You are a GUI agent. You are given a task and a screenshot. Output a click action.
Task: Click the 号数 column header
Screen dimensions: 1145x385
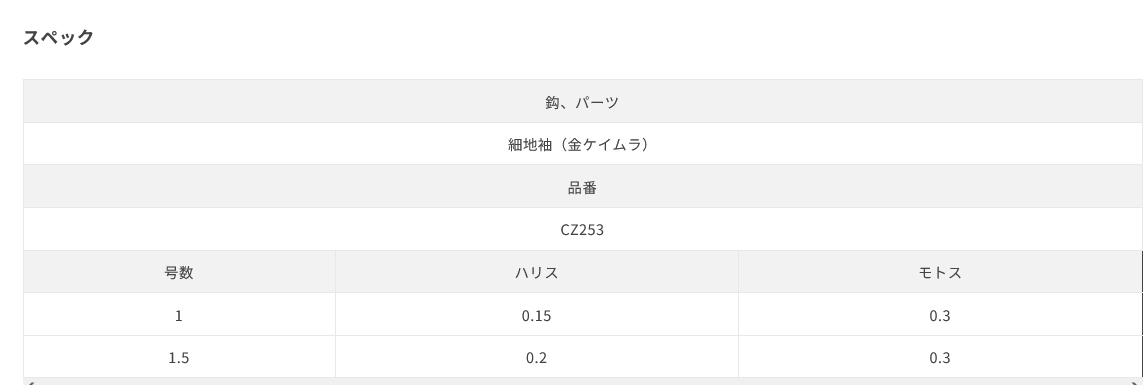tap(179, 272)
